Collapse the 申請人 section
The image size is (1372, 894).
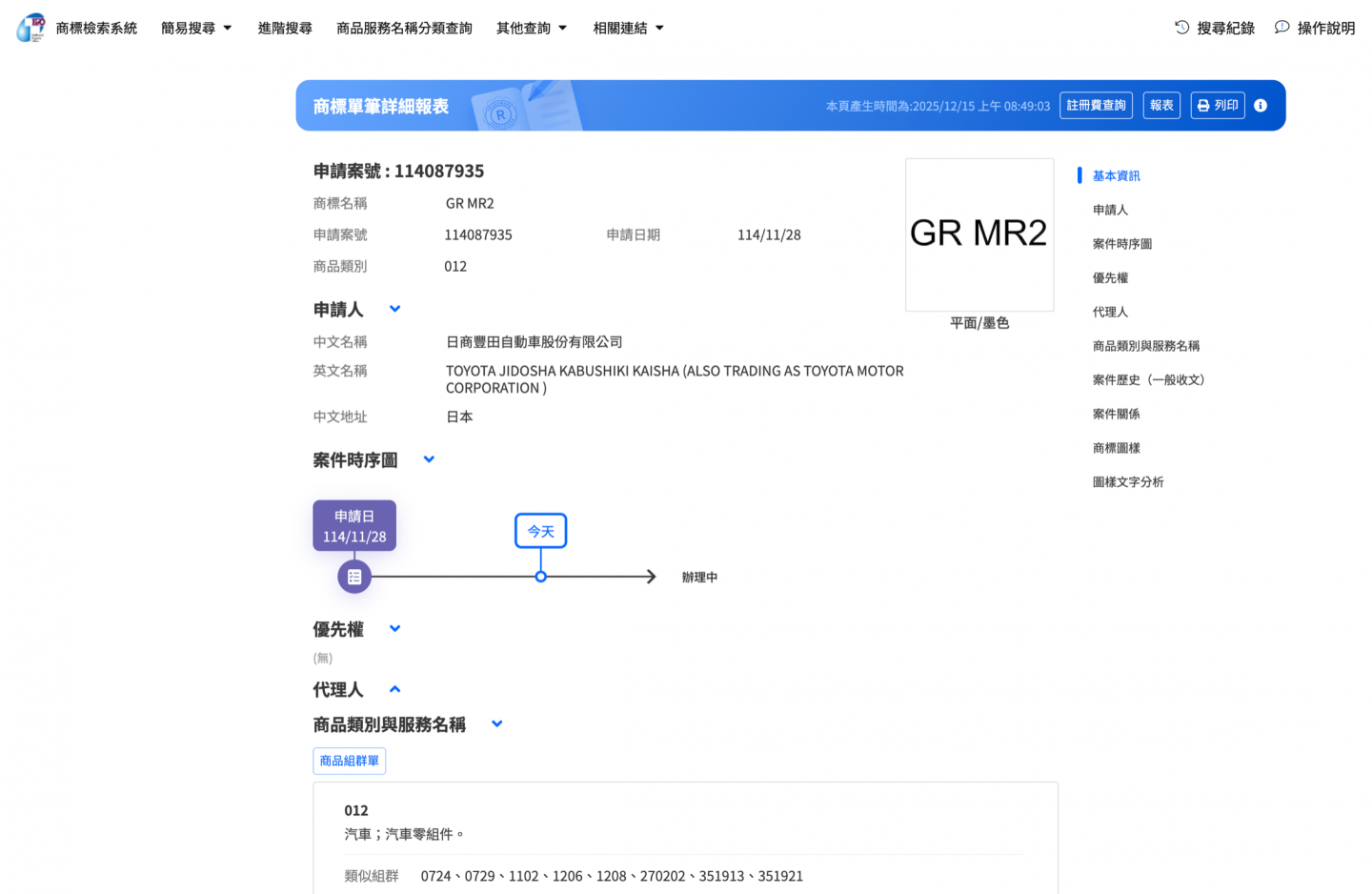[394, 309]
